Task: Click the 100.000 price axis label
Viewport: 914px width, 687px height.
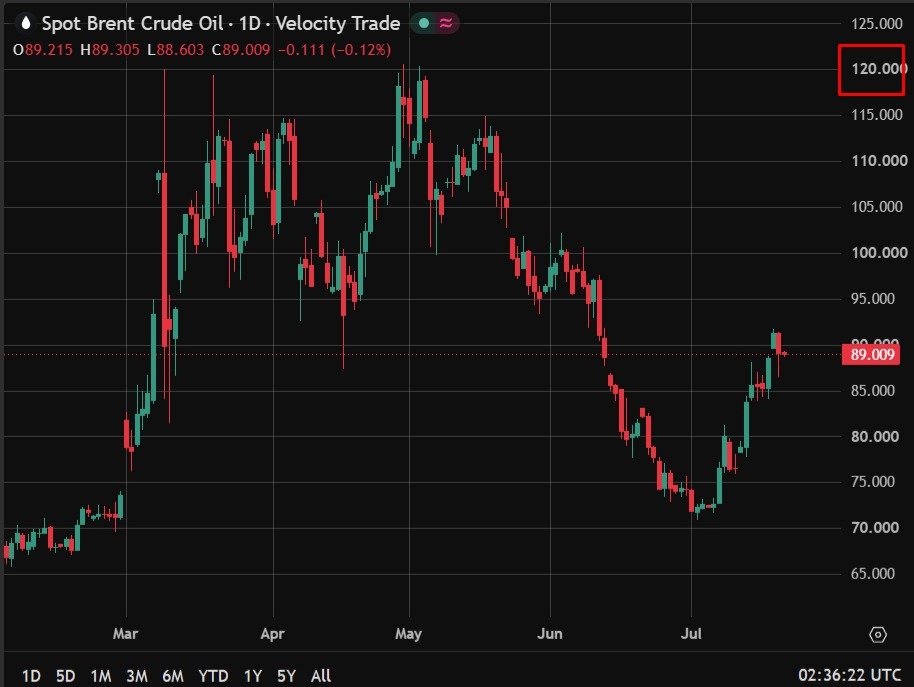Action: point(879,253)
